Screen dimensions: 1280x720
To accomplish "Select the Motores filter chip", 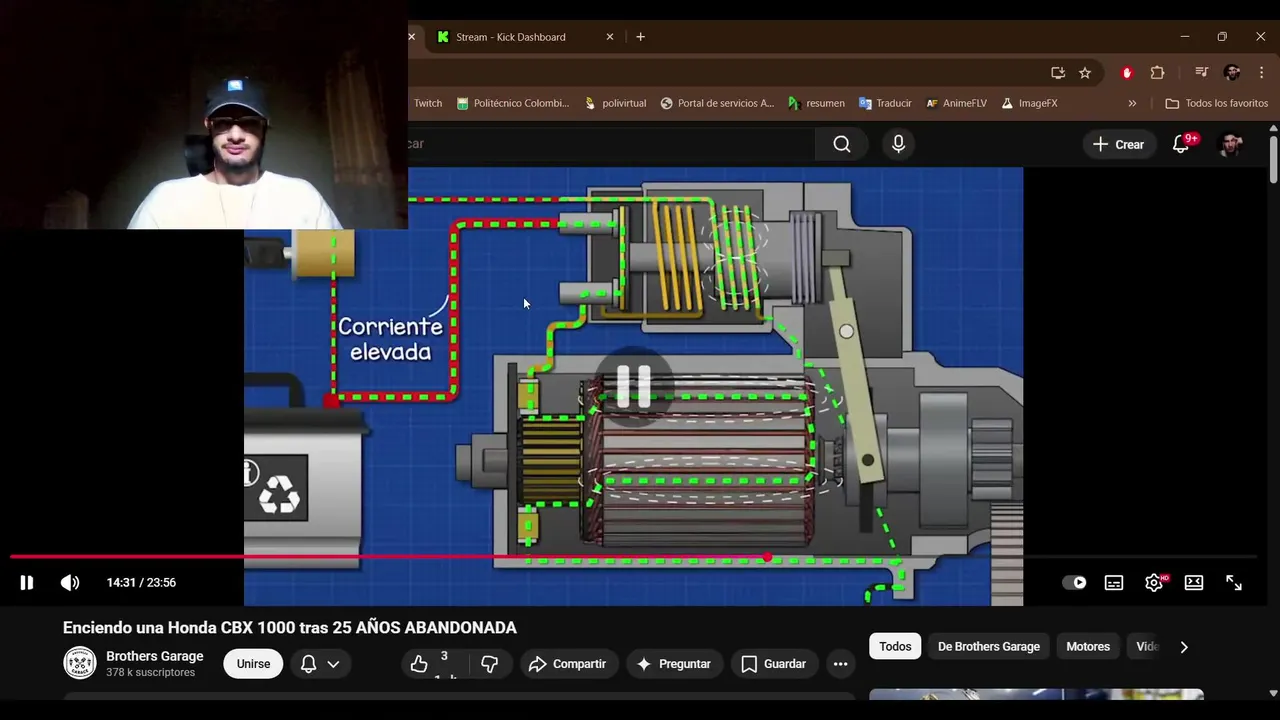I will click(x=1088, y=647).
